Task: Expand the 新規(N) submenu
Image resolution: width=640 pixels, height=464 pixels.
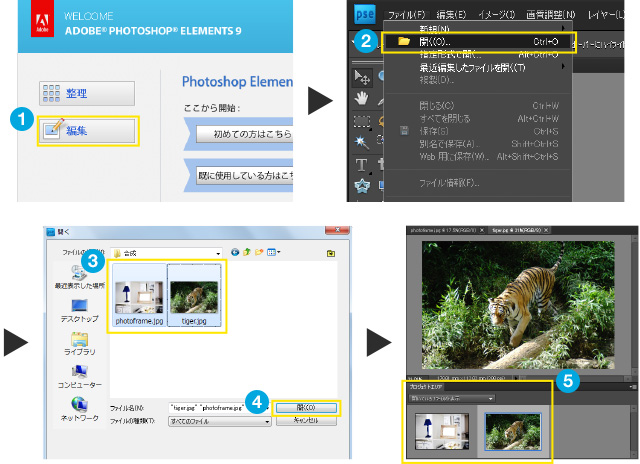Action: click(x=477, y=29)
